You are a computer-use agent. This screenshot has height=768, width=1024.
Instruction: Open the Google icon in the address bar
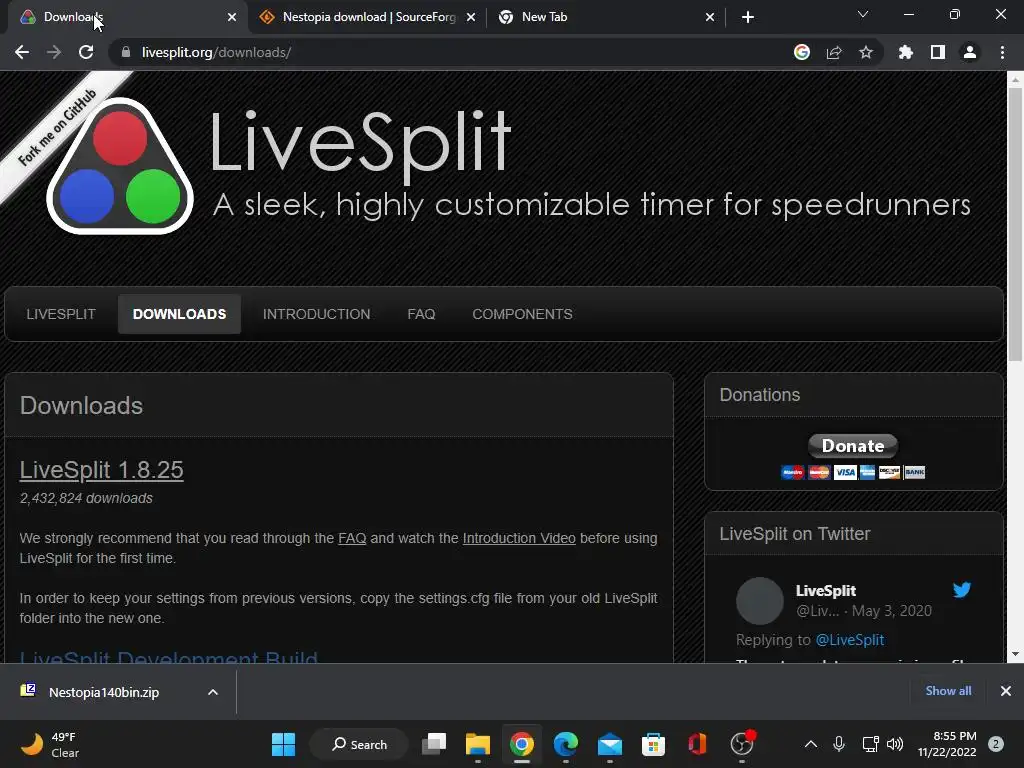802,52
